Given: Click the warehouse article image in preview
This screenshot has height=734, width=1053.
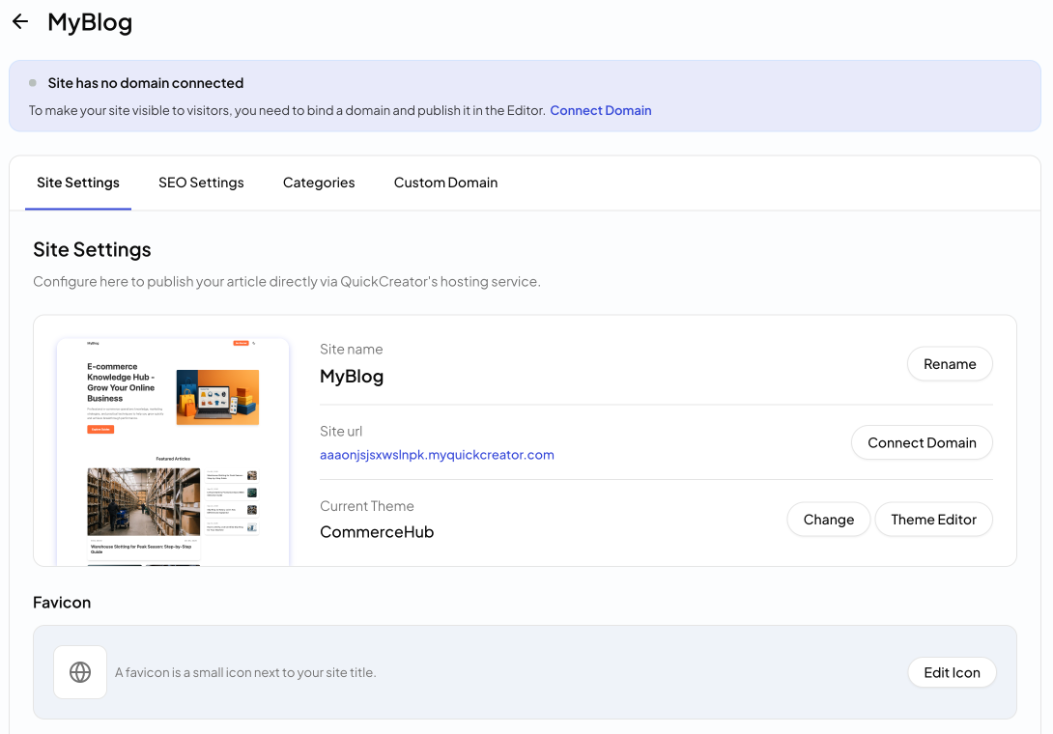Looking at the screenshot, I should pos(144,502).
